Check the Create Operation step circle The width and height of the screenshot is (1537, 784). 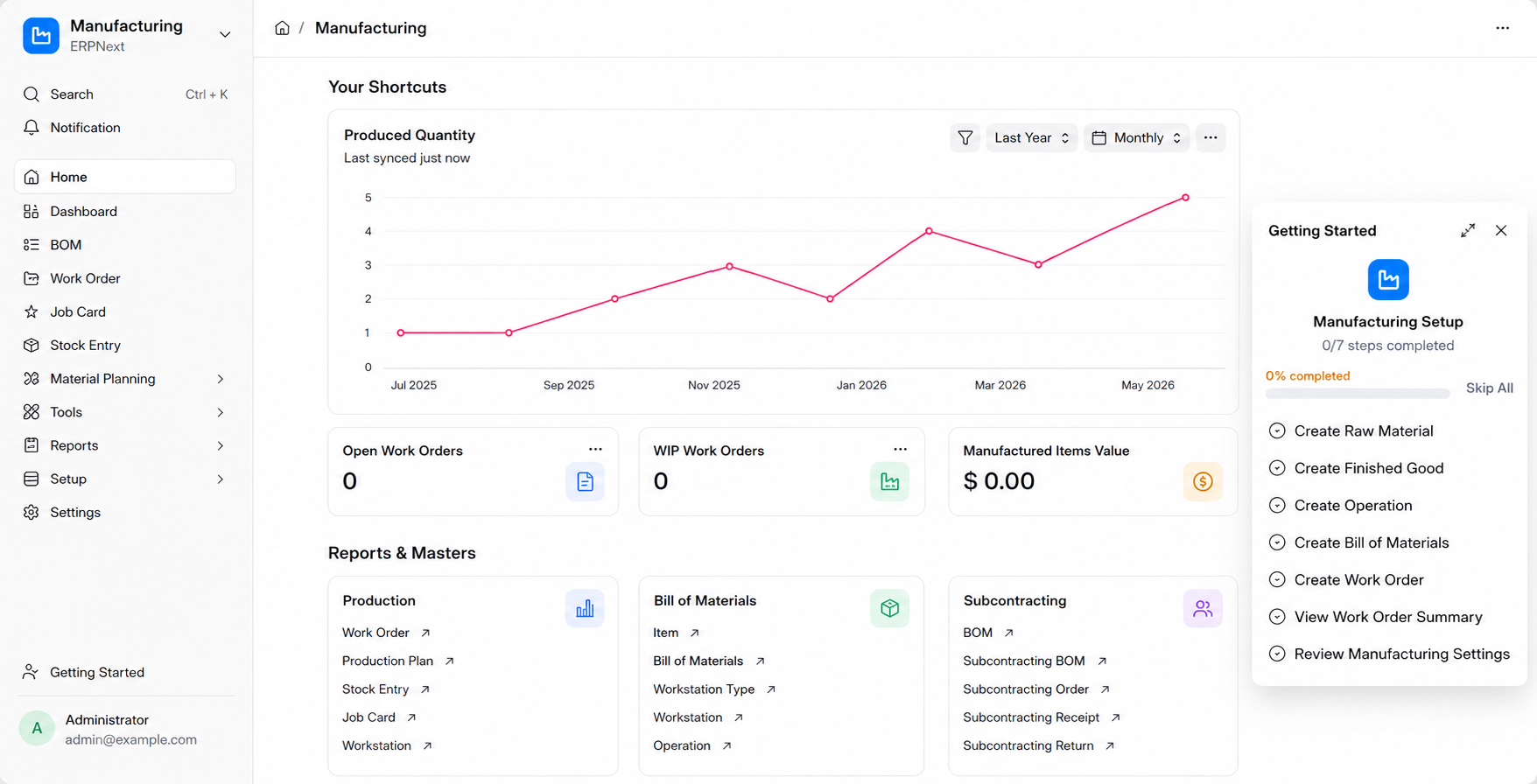(1277, 505)
